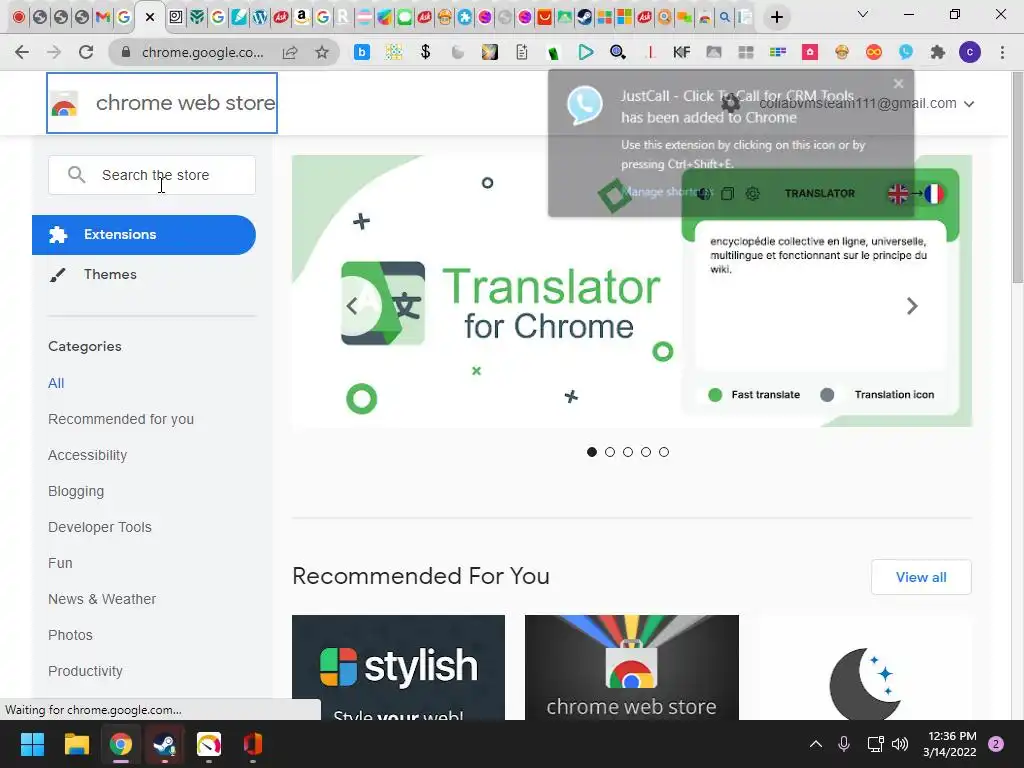1024x768 pixels.
Task: Show hidden system tray icons
Action: point(816,744)
